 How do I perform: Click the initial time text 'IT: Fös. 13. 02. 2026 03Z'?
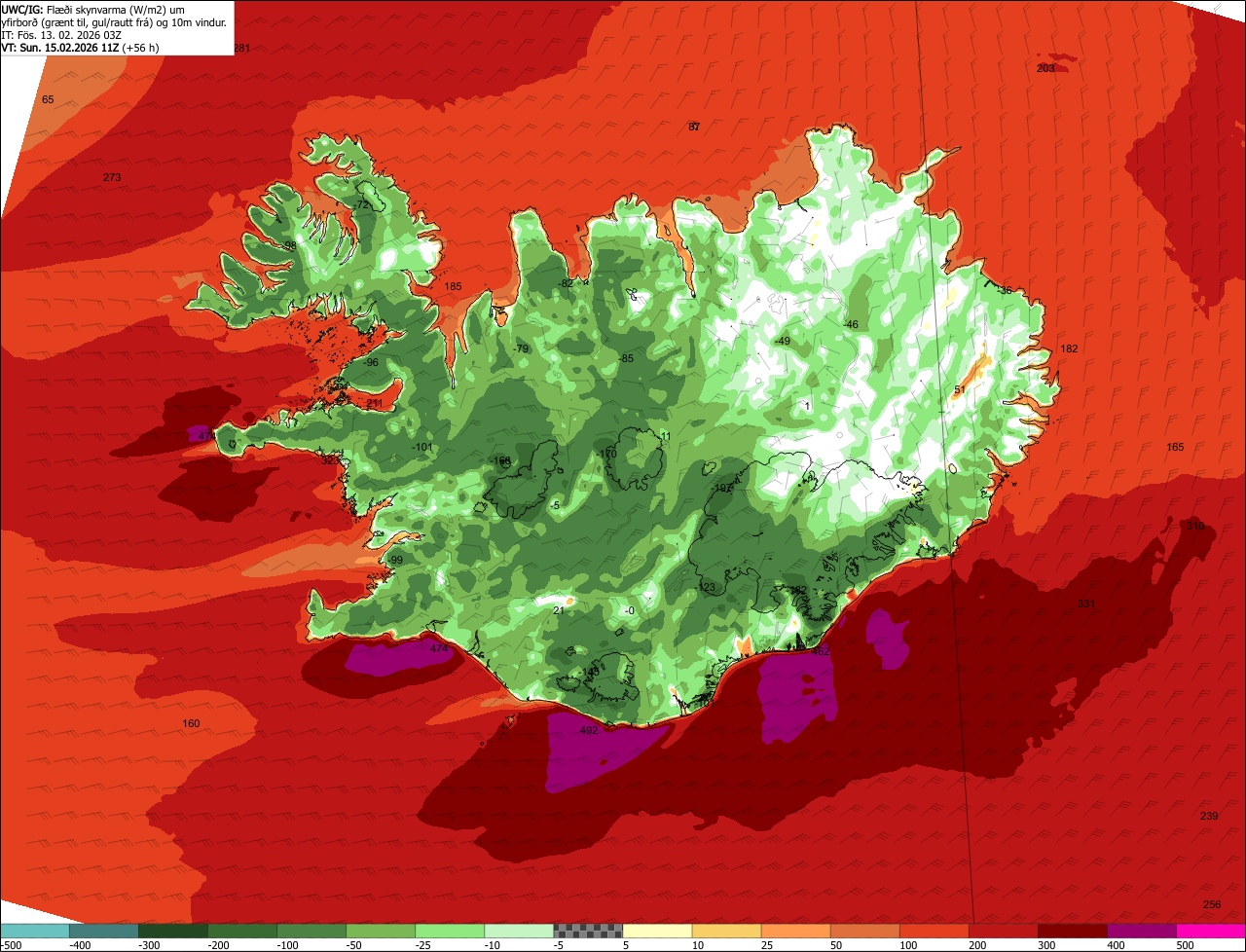[62, 34]
